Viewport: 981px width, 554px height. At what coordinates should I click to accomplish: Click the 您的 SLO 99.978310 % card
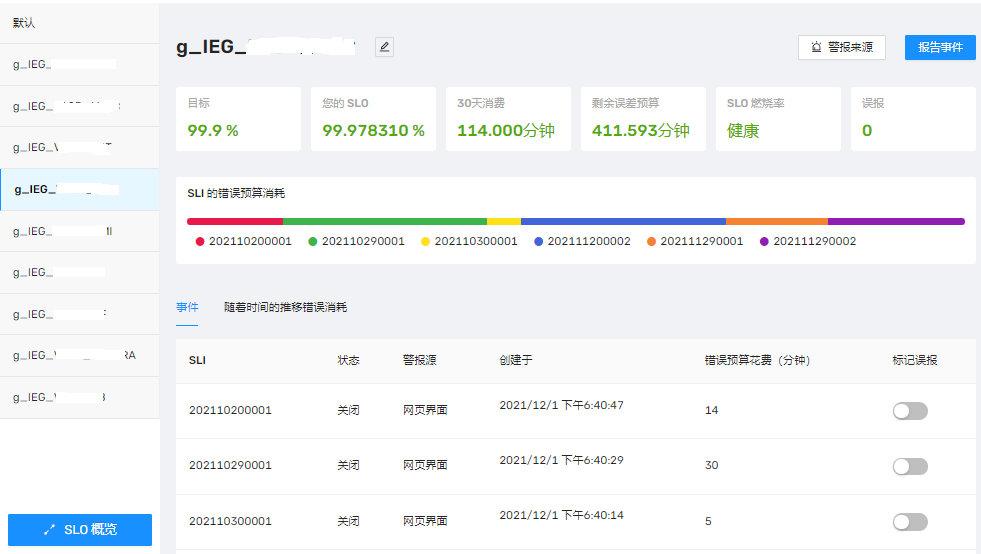coord(374,119)
